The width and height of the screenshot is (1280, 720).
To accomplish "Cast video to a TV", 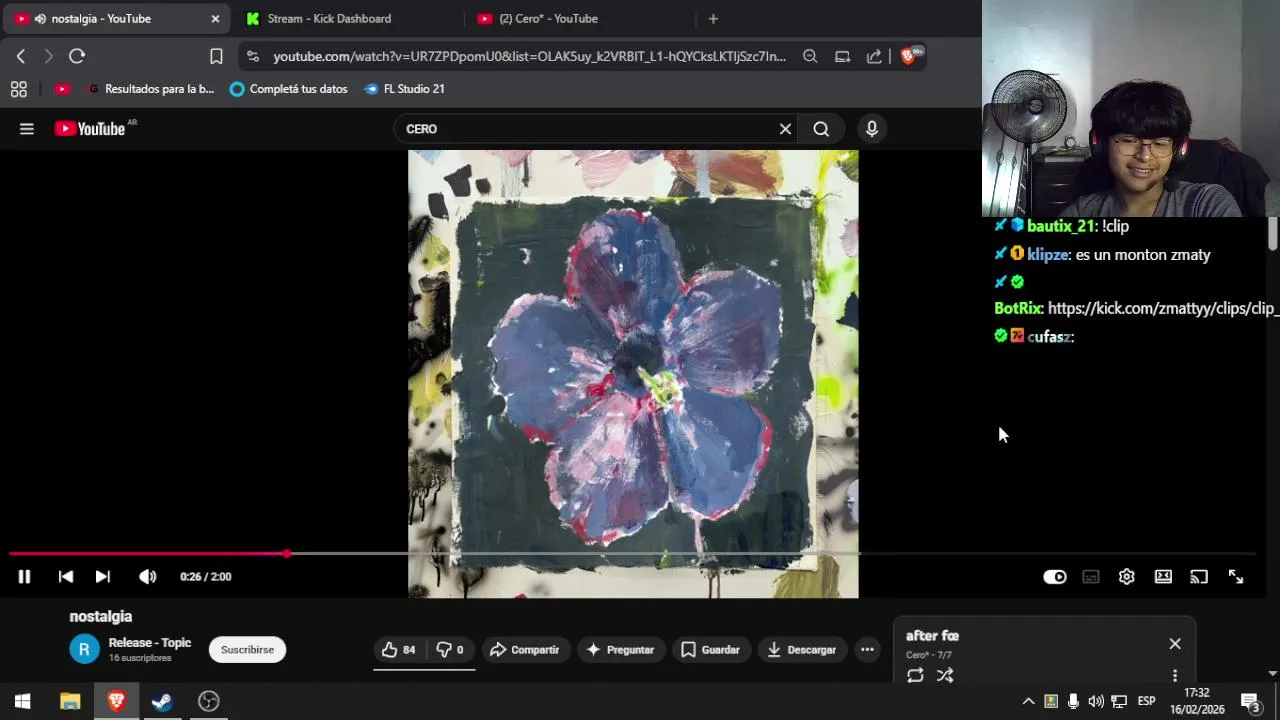I will pyautogui.click(x=1199, y=577).
